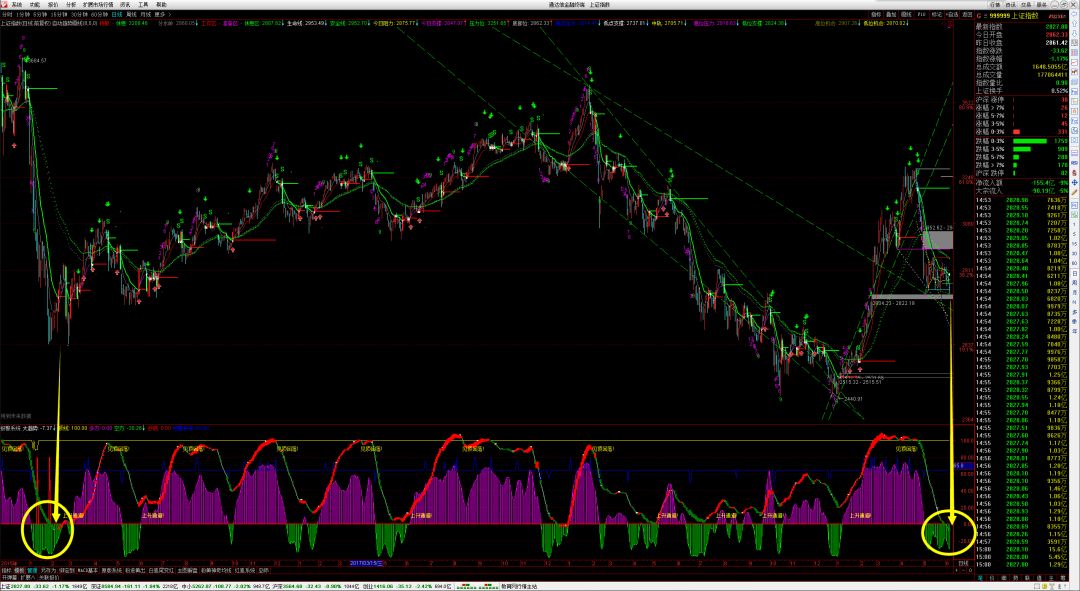The height and width of the screenshot is (591, 1080).
Task: Open F10 company information
Action: (x=922, y=14)
